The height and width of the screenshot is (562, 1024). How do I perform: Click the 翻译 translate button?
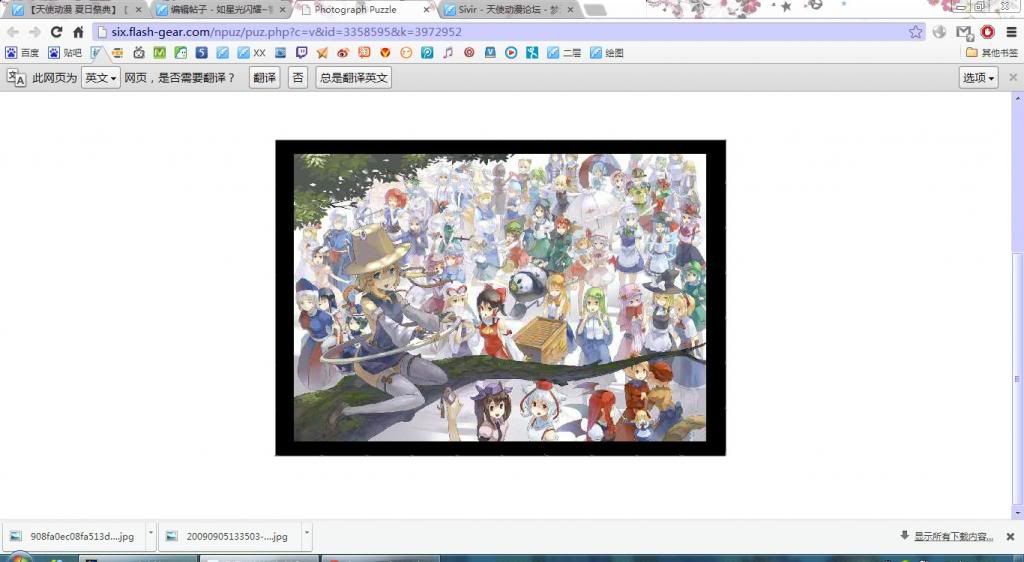(264, 78)
